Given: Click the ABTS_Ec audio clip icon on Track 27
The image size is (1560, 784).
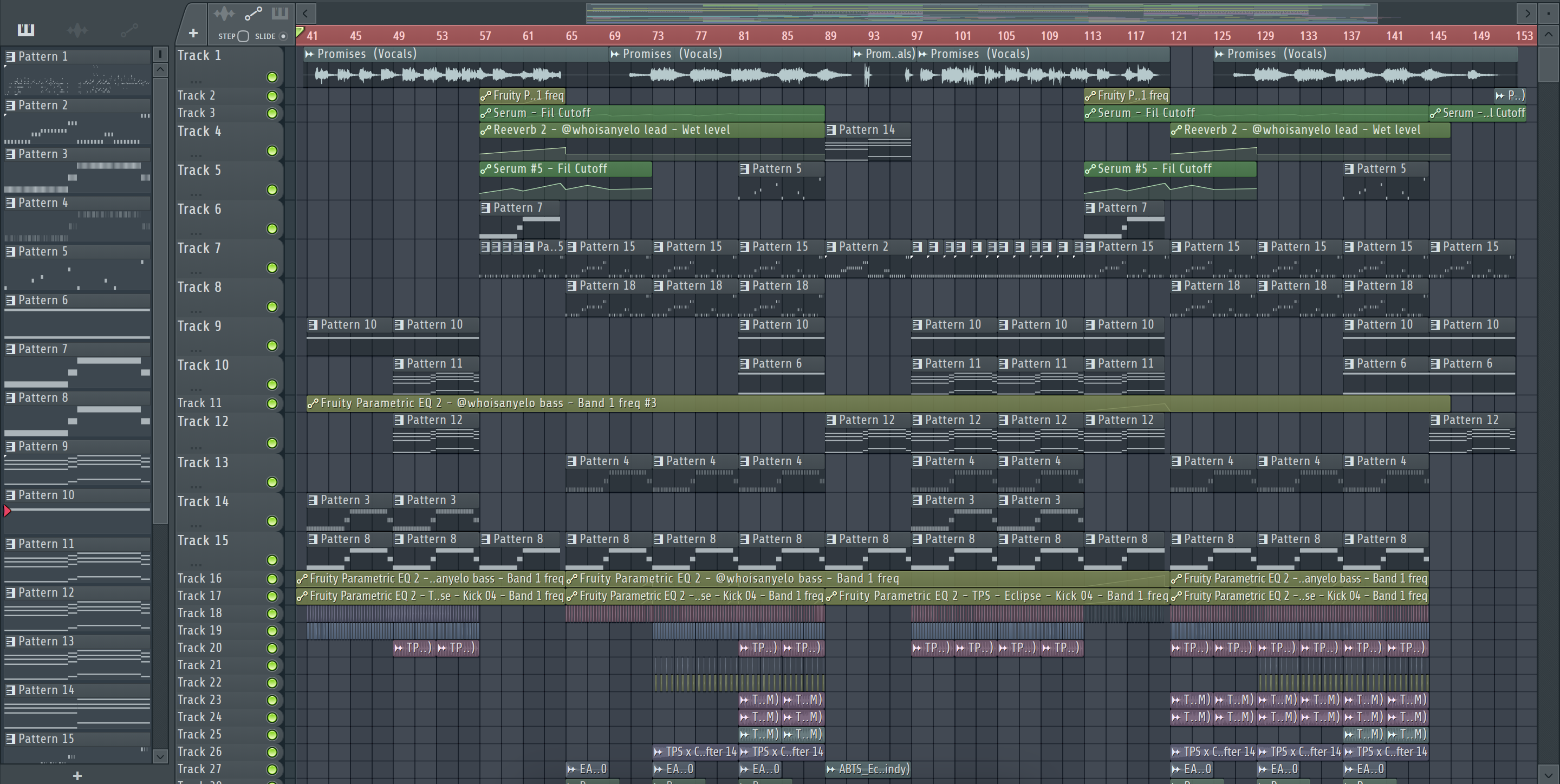Looking at the screenshot, I should pos(831,769).
